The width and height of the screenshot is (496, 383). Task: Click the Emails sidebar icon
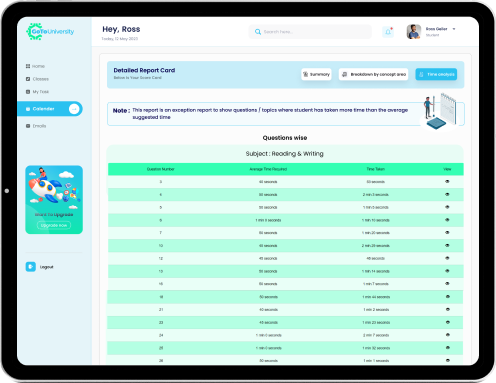(28, 126)
